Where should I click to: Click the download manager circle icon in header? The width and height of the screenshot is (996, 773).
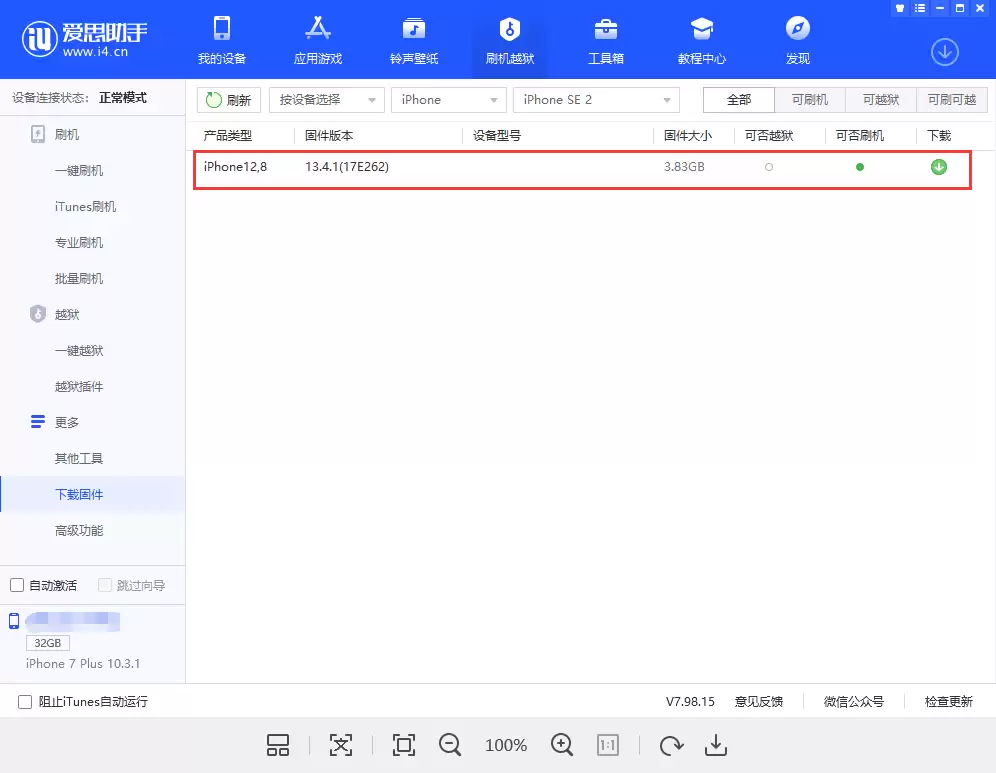point(945,52)
